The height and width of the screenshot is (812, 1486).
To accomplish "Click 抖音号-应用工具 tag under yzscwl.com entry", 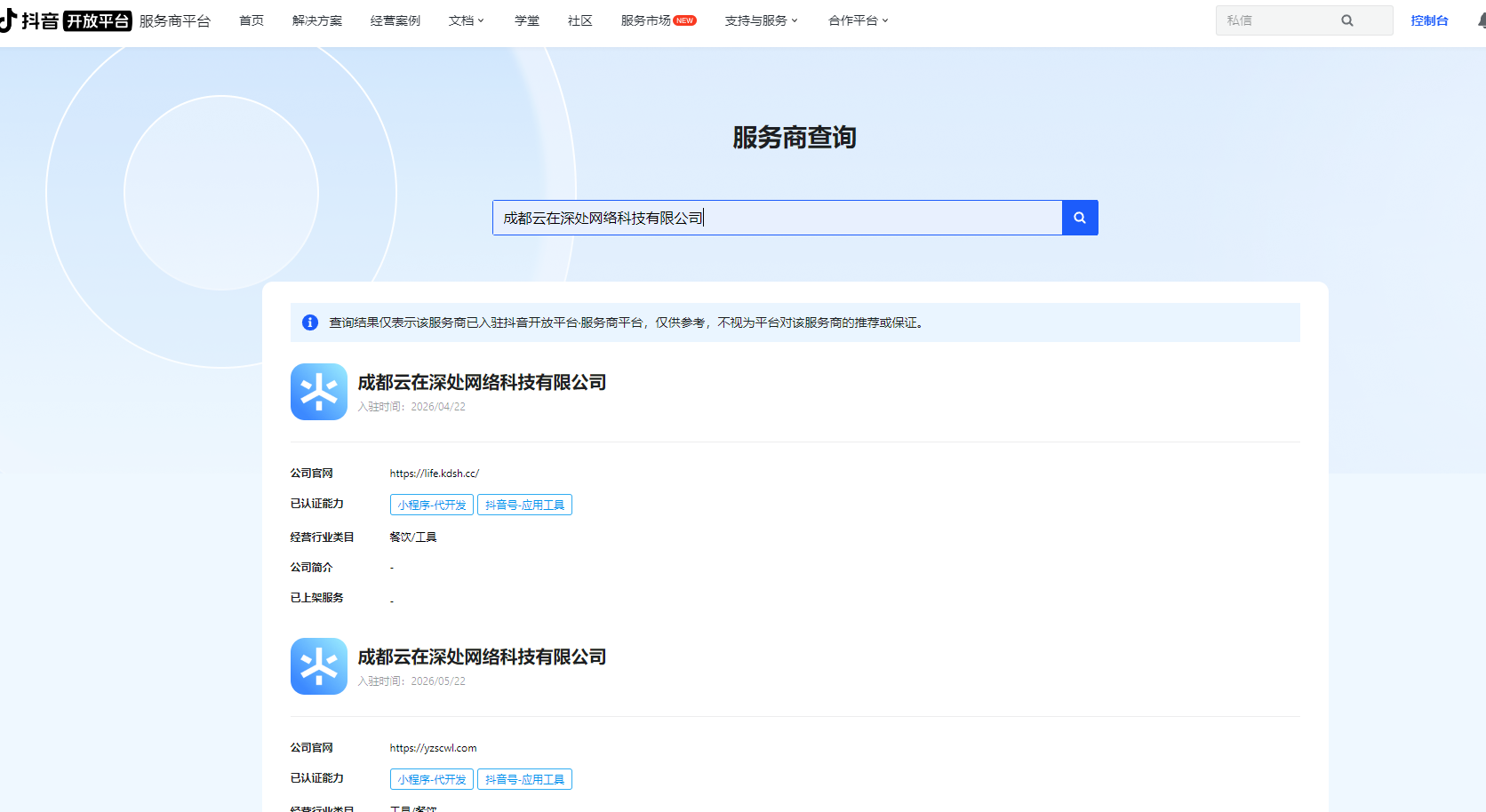I will click(x=524, y=779).
